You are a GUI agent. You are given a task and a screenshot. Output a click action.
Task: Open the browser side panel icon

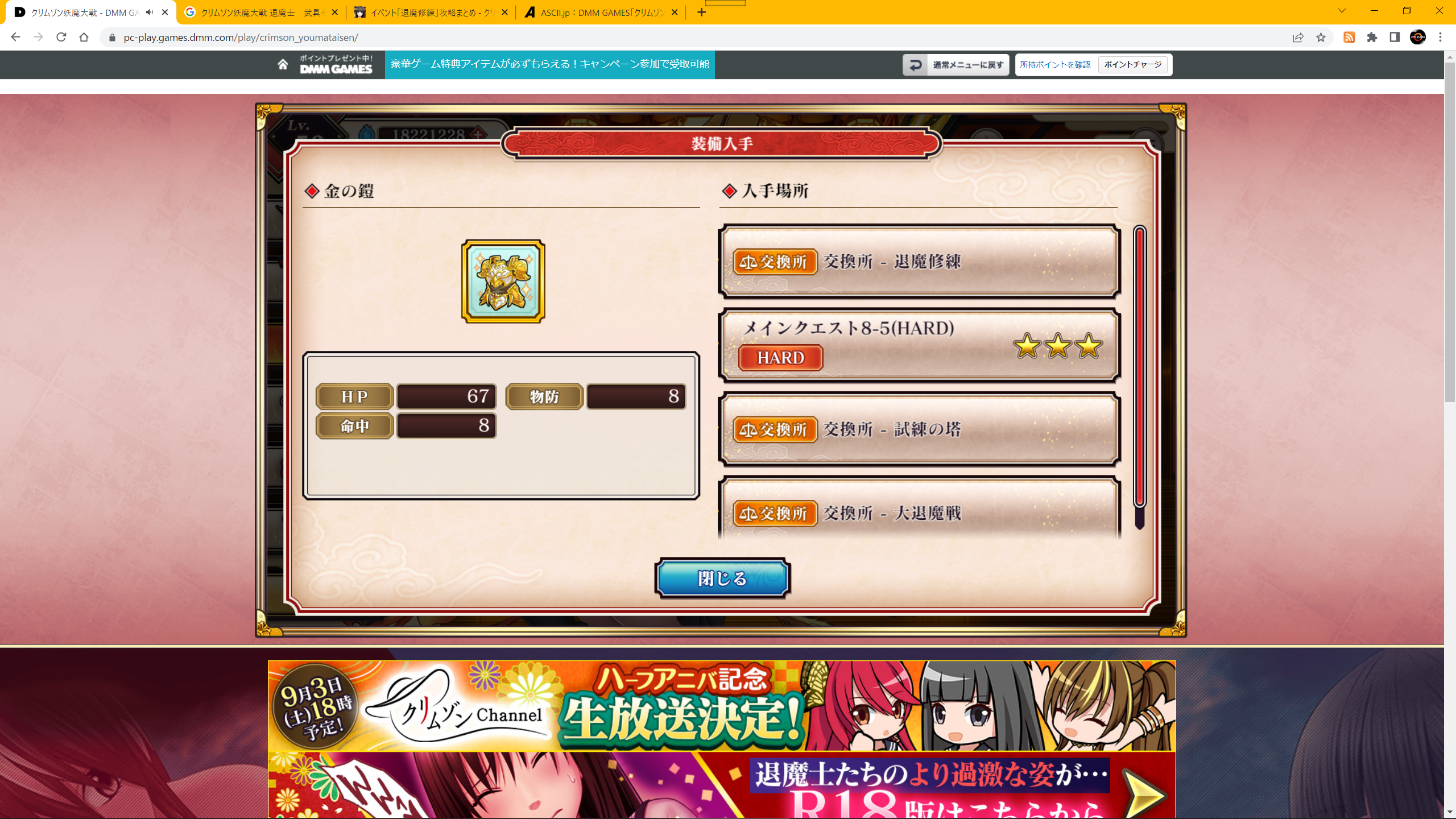pos(1395,38)
